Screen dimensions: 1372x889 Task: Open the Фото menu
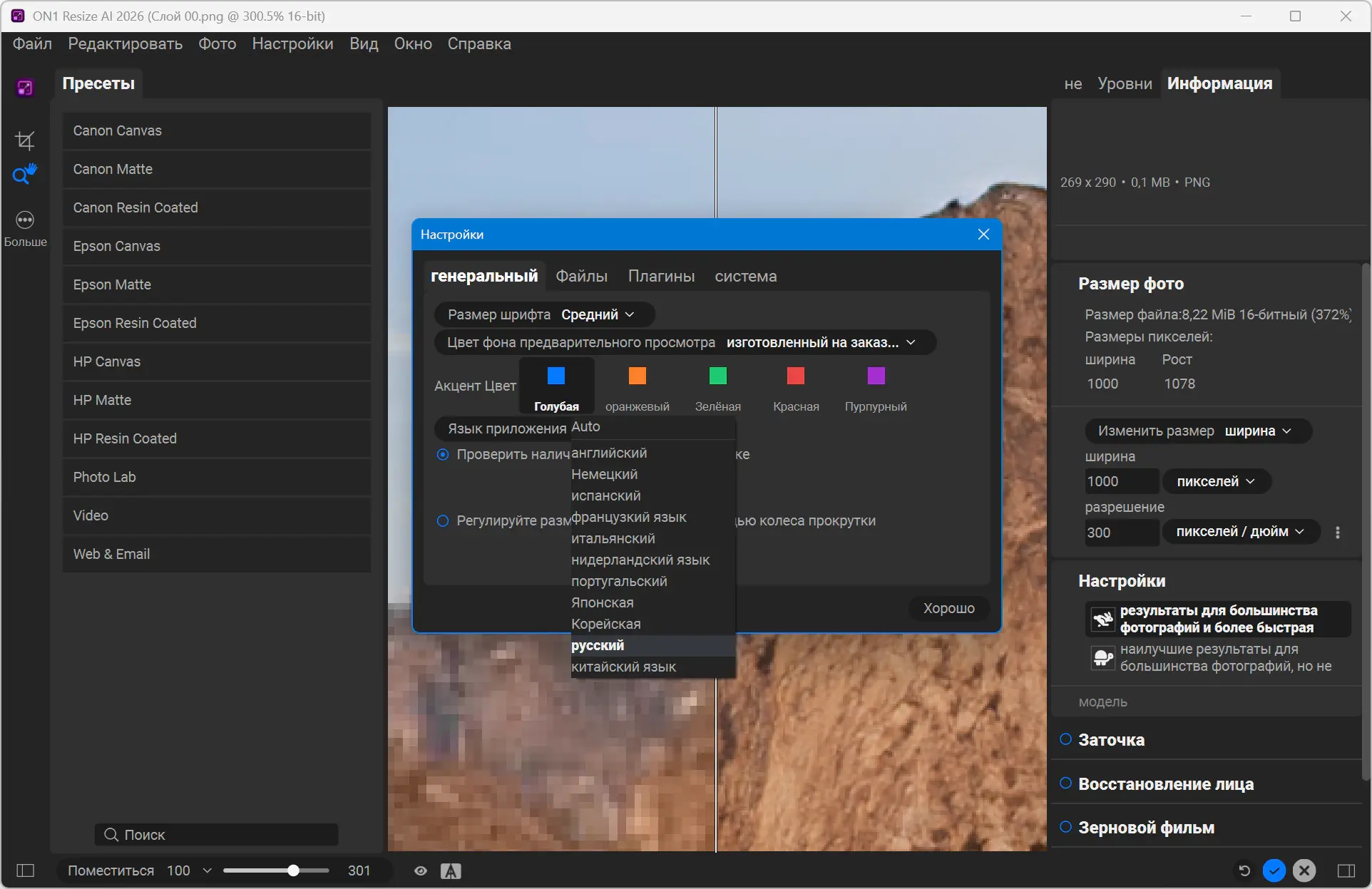(x=217, y=43)
